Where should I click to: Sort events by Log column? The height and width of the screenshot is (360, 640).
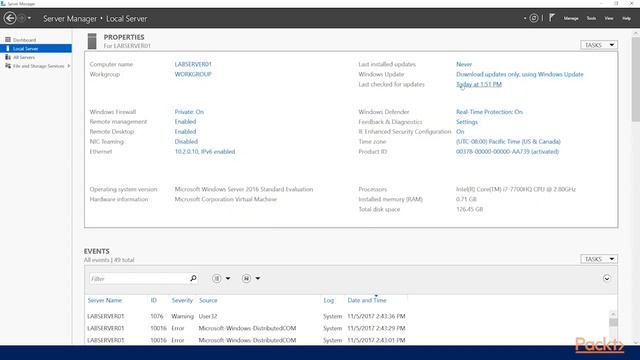coord(329,300)
